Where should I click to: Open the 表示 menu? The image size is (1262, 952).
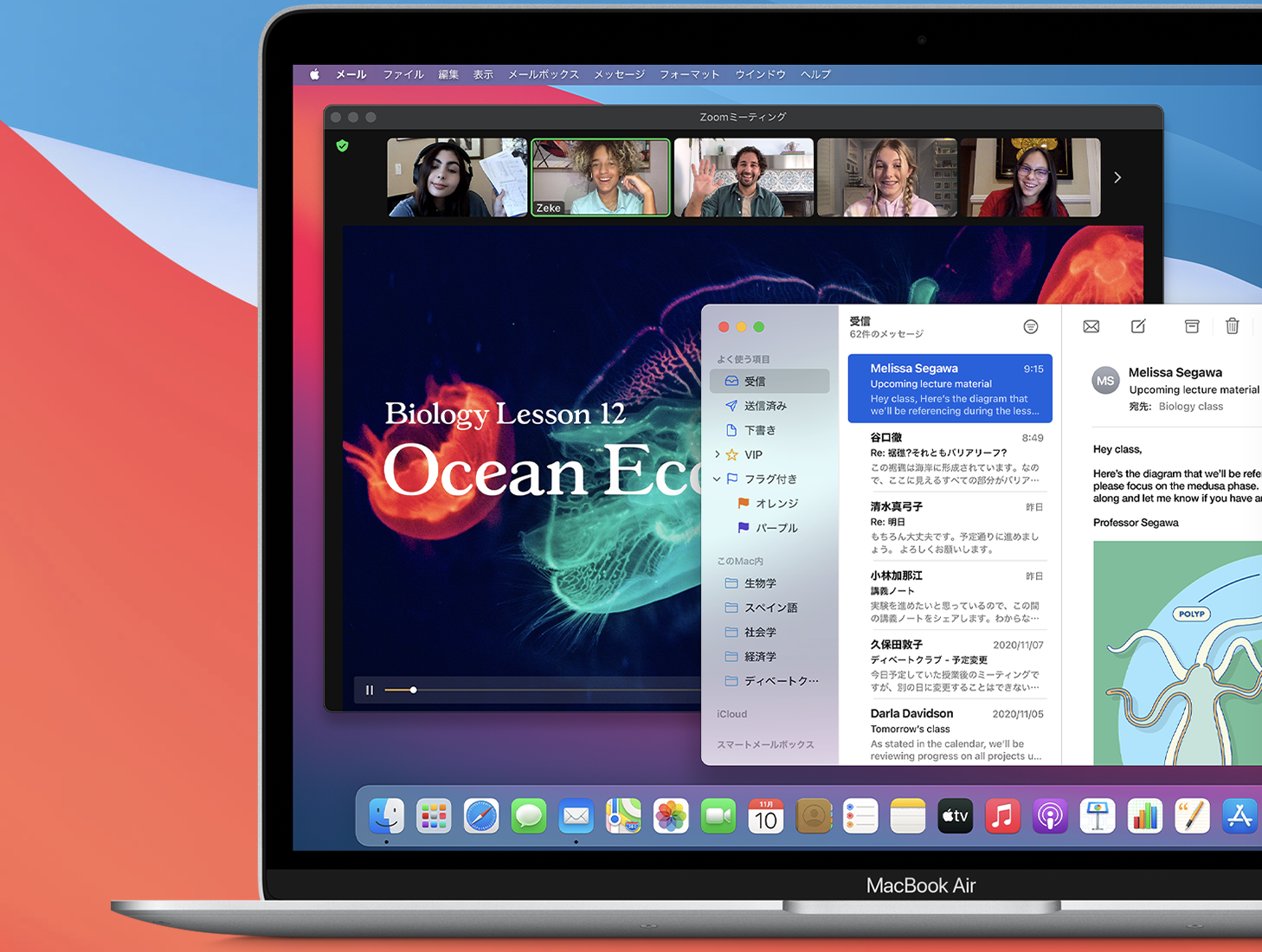tap(483, 74)
